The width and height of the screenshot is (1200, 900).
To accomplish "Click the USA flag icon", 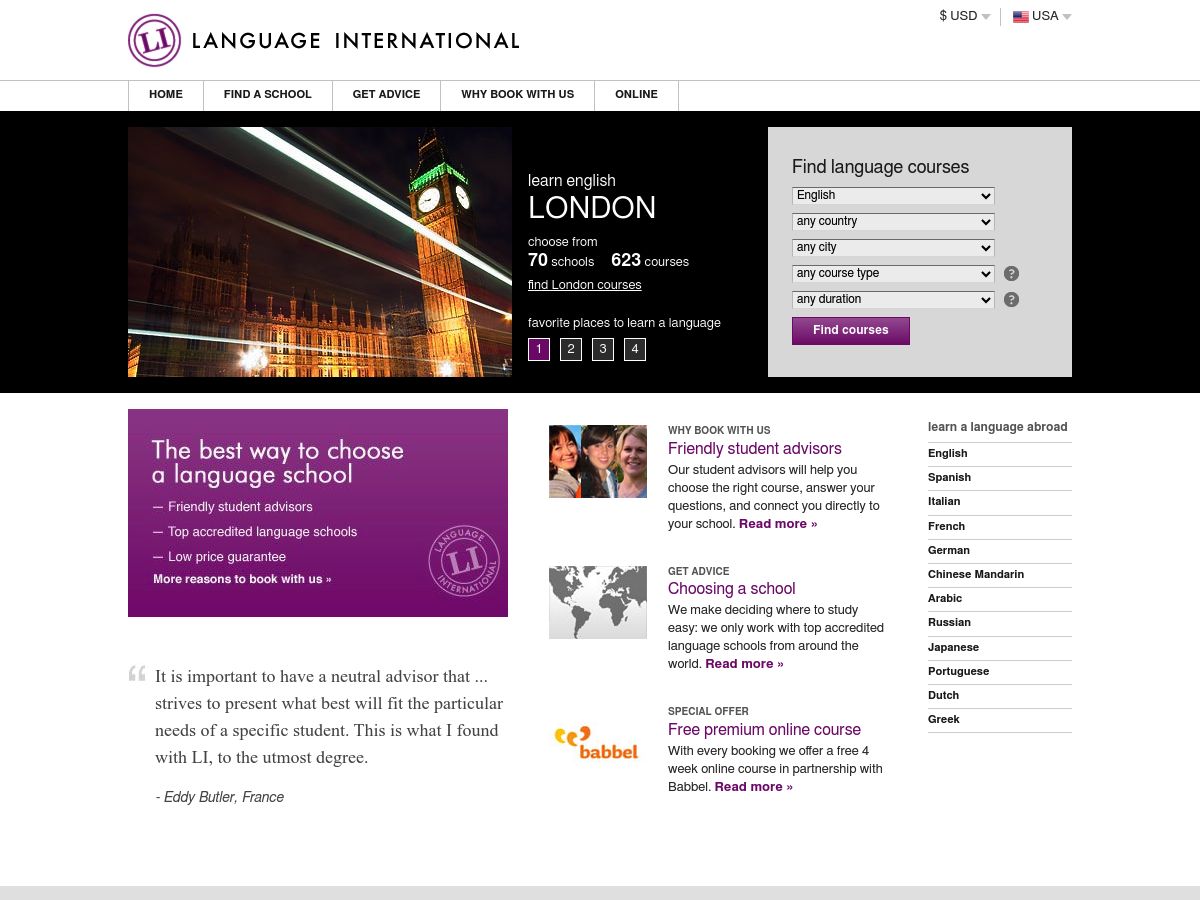I will click(1021, 17).
